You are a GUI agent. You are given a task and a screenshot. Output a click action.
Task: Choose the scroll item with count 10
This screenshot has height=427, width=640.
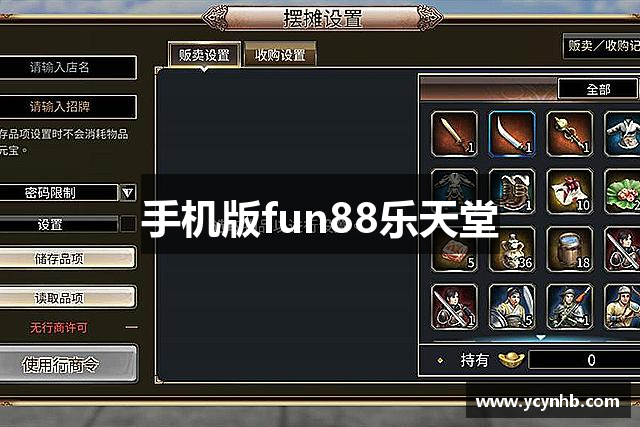tap(569, 191)
